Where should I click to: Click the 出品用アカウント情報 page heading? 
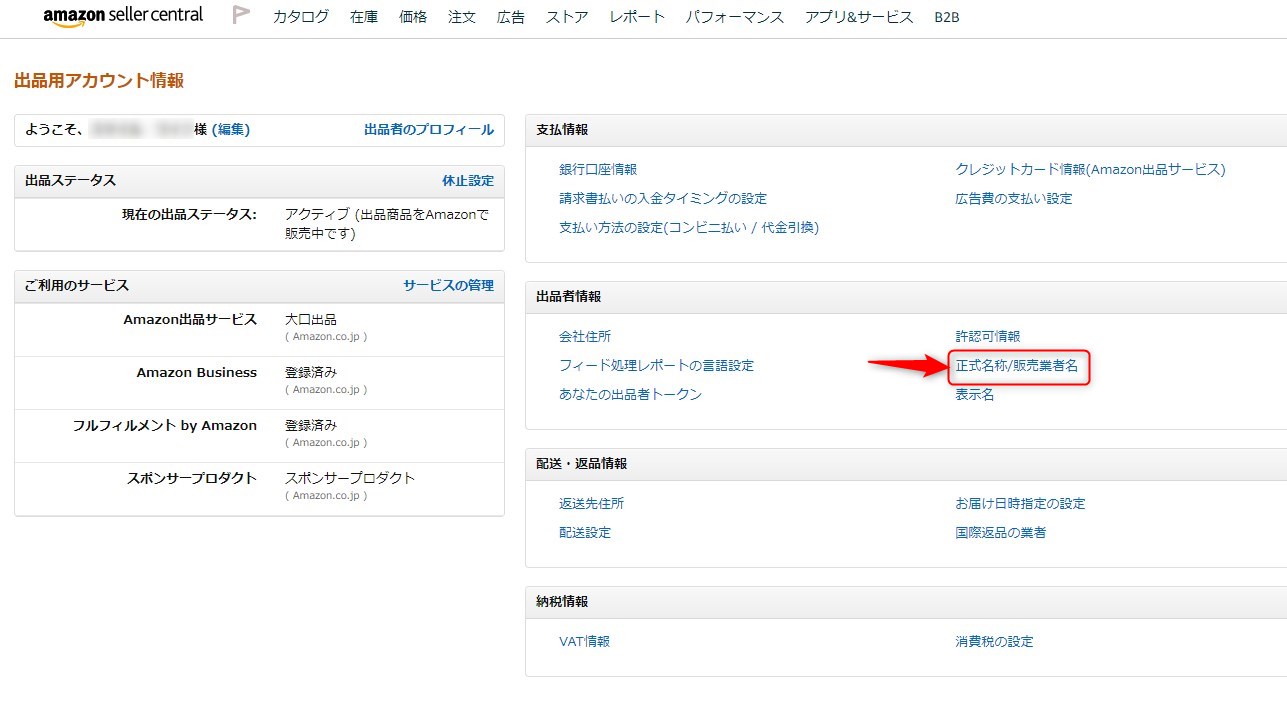pos(99,81)
